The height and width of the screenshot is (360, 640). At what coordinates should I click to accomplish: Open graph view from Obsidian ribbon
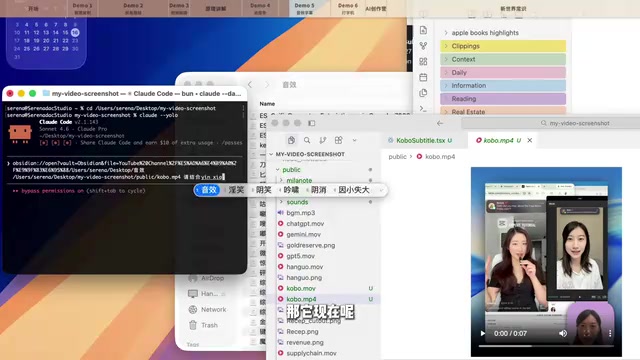coord(423,46)
